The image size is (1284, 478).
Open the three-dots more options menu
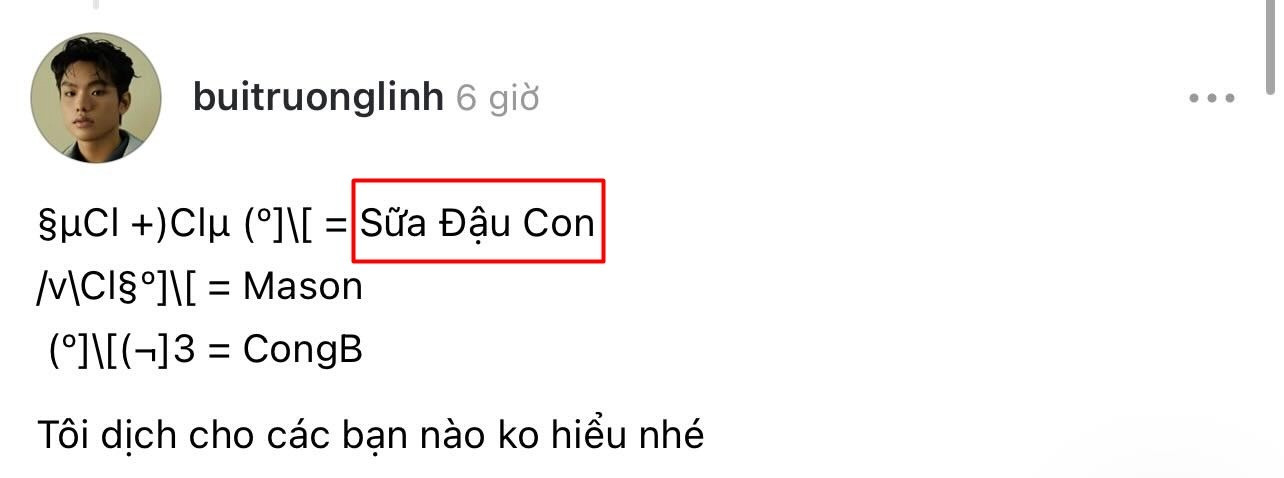(x=1212, y=98)
